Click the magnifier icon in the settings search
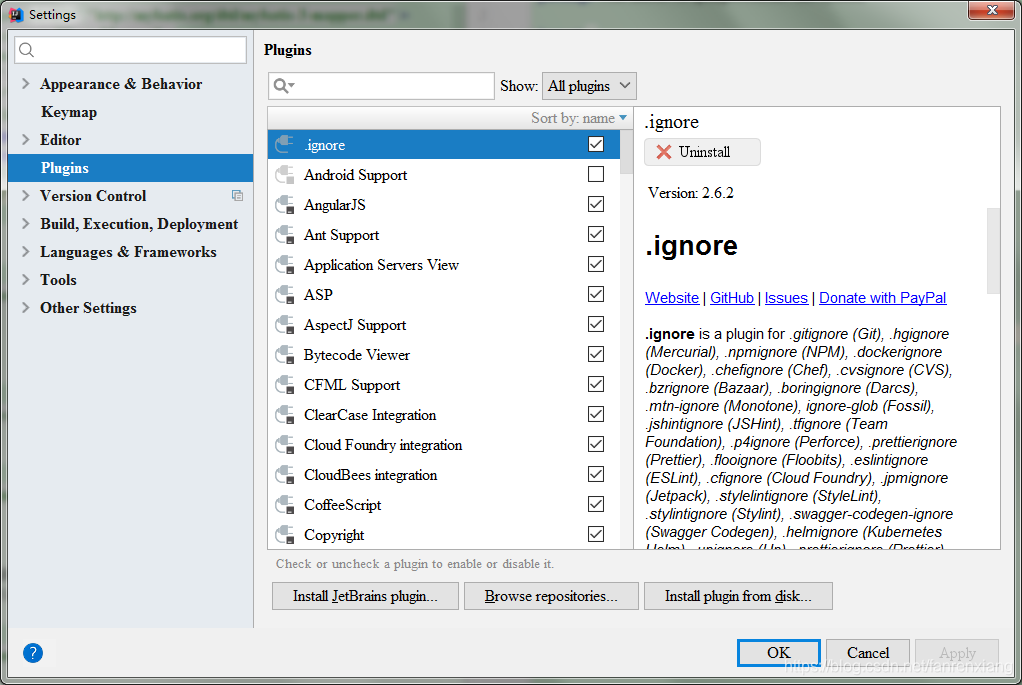 26,49
